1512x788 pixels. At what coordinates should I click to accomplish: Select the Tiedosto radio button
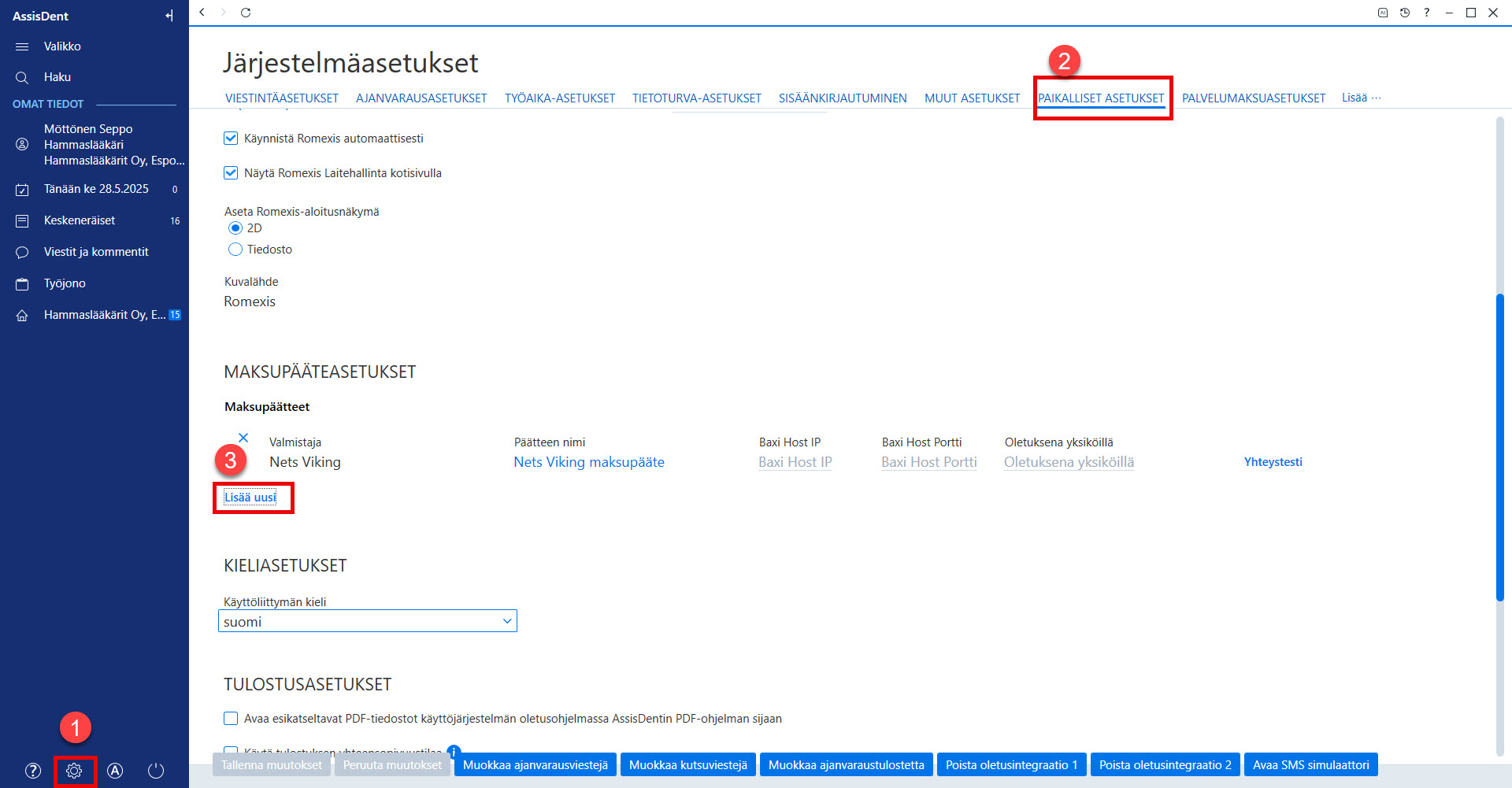[235, 250]
